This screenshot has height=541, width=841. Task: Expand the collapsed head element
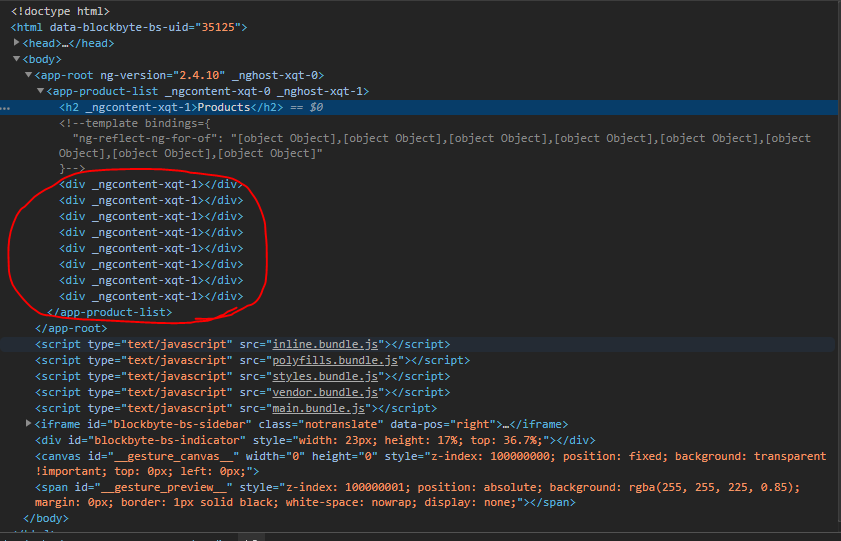(17, 42)
